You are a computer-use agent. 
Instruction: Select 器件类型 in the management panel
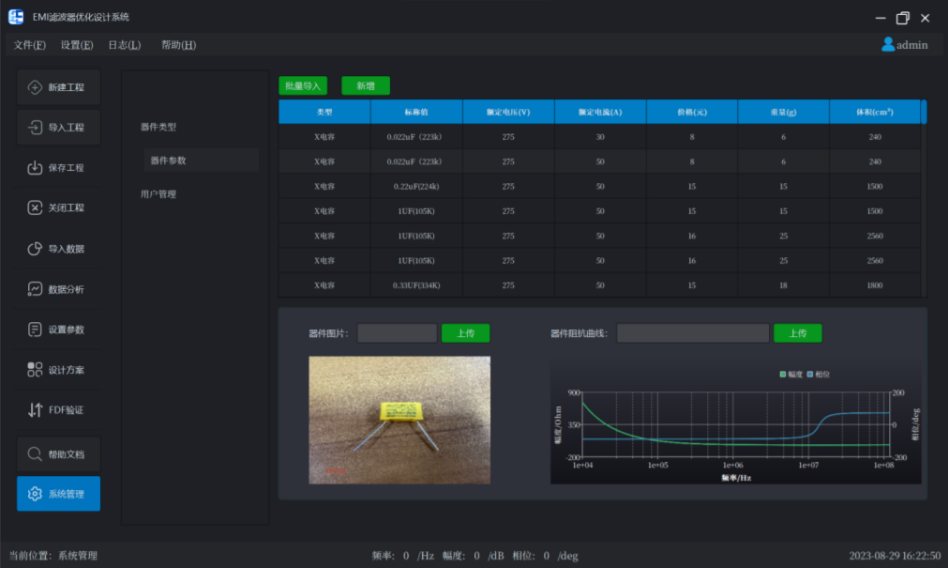click(158, 127)
